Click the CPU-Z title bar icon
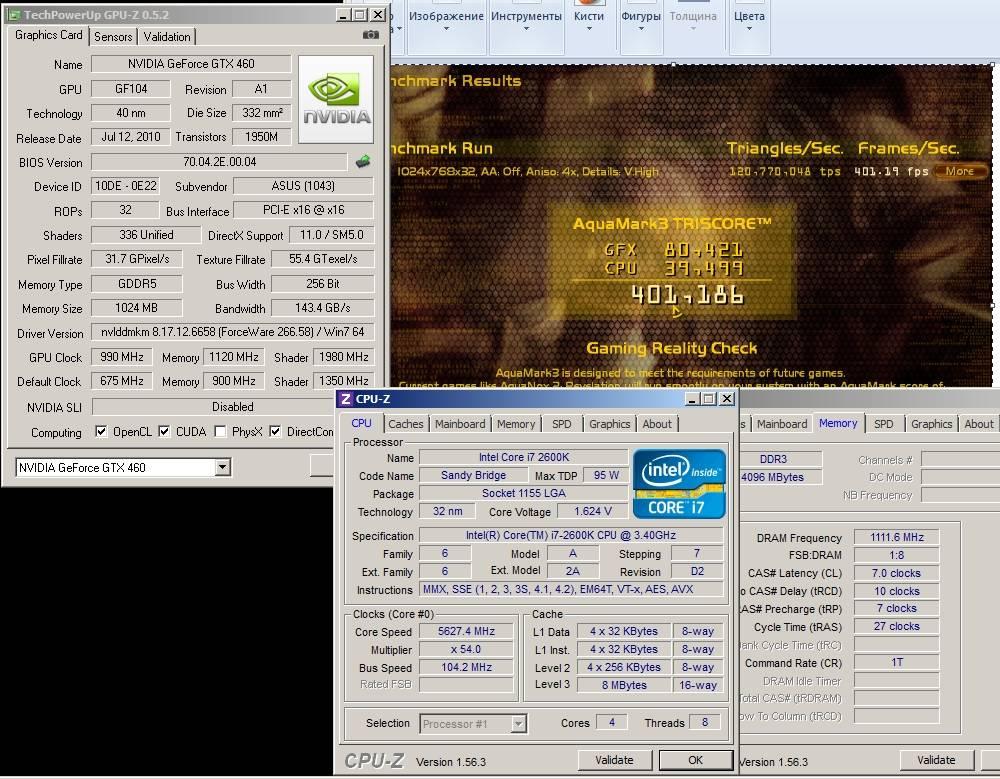The width and height of the screenshot is (1000, 779). point(346,399)
